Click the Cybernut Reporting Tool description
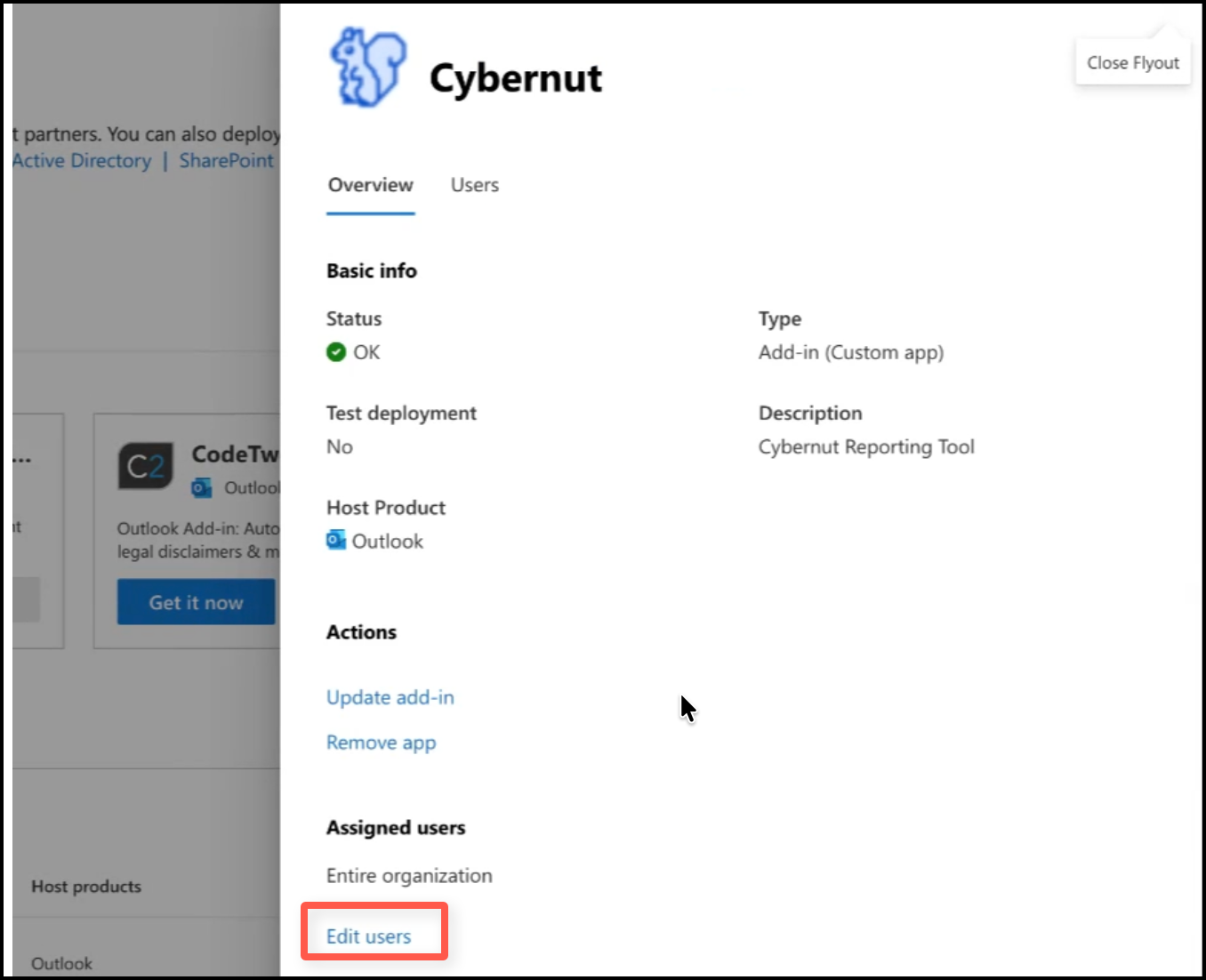This screenshot has height=980, width=1206. click(865, 446)
